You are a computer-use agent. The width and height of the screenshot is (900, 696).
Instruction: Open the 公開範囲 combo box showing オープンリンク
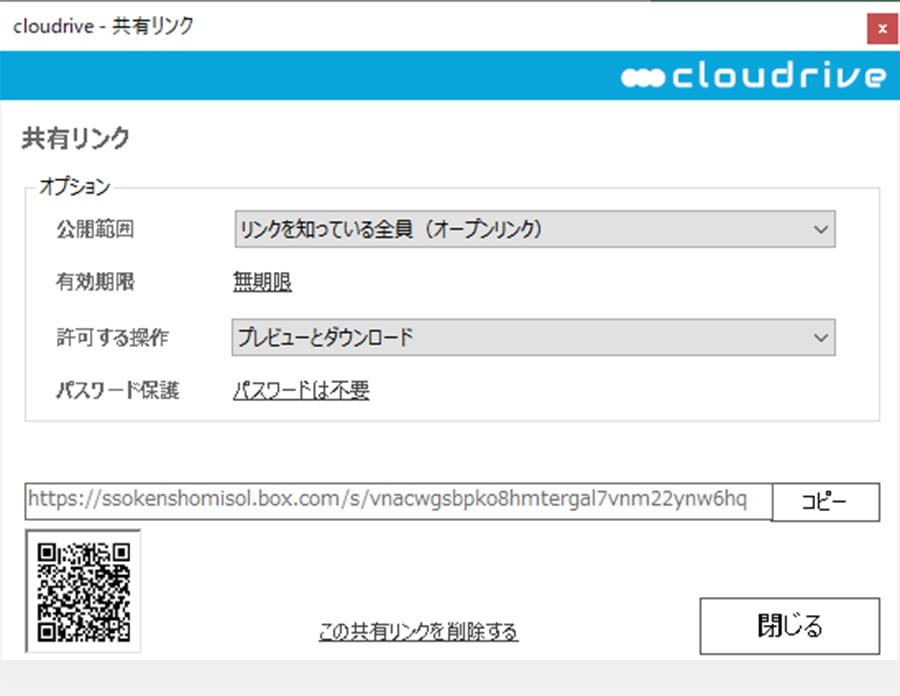[x=534, y=229]
